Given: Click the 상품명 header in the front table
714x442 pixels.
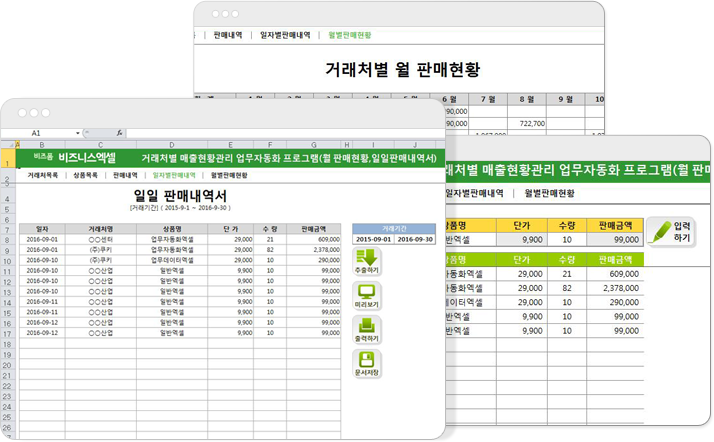Looking at the screenshot, I should [x=172, y=229].
